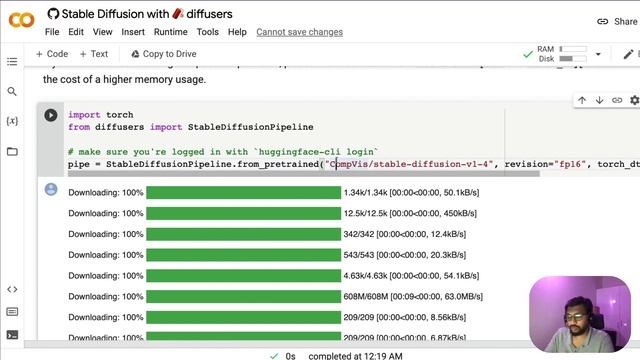This screenshot has height=360, width=640.
Task: Expand the RAM/Disk connection dropdown arrow
Action: click(598, 54)
